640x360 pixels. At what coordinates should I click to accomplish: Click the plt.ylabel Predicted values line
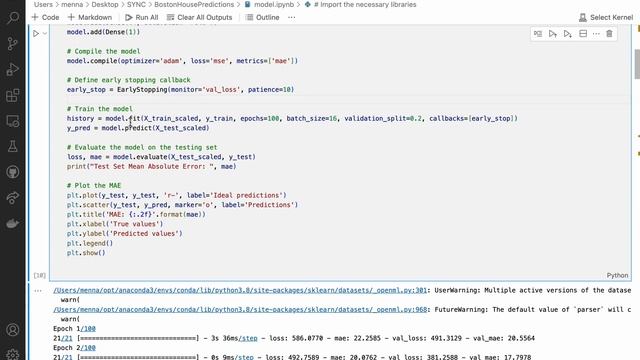tap(124, 233)
